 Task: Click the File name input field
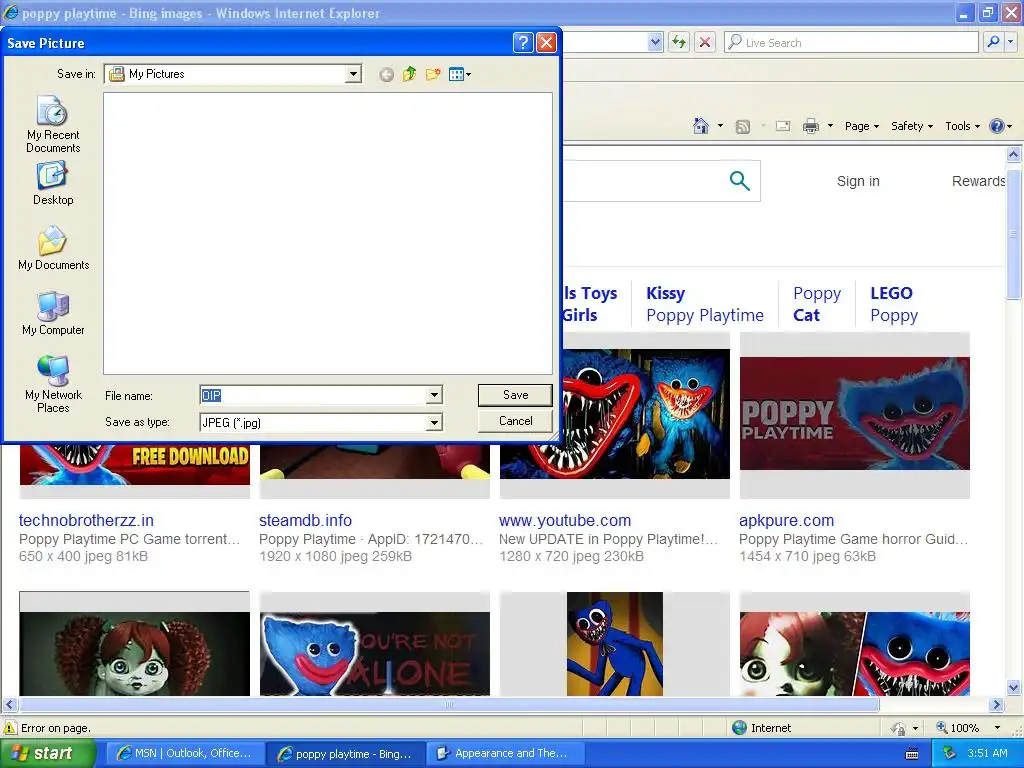point(313,395)
